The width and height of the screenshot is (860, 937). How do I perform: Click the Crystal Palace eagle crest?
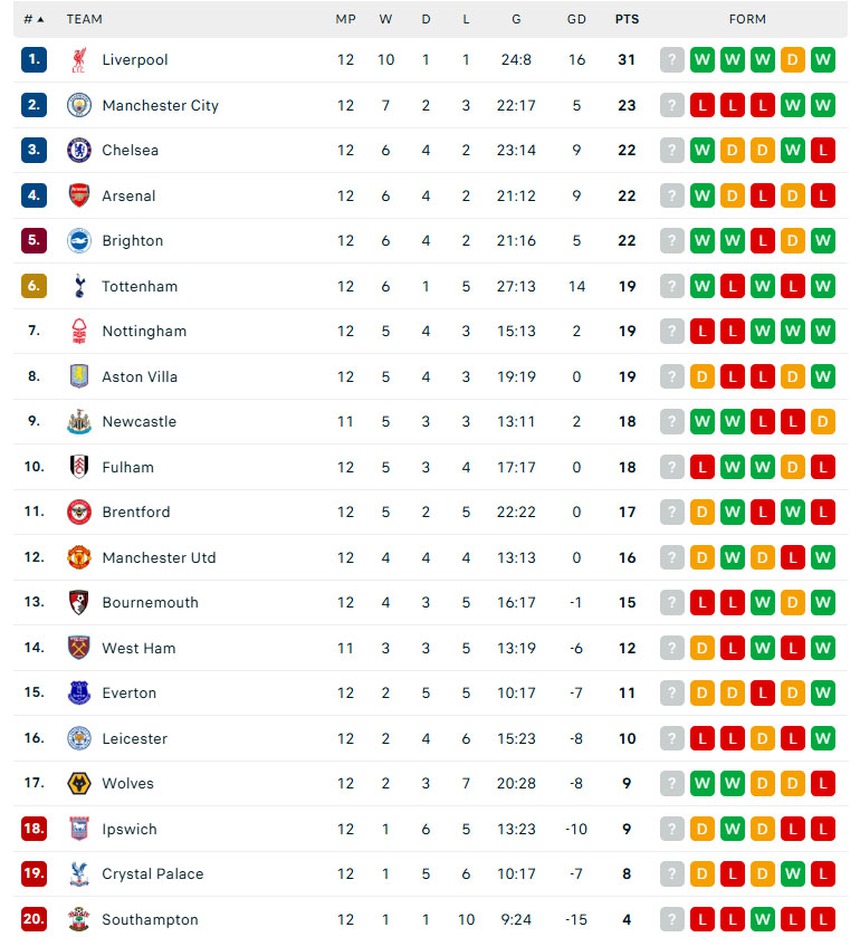click(79, 874)
